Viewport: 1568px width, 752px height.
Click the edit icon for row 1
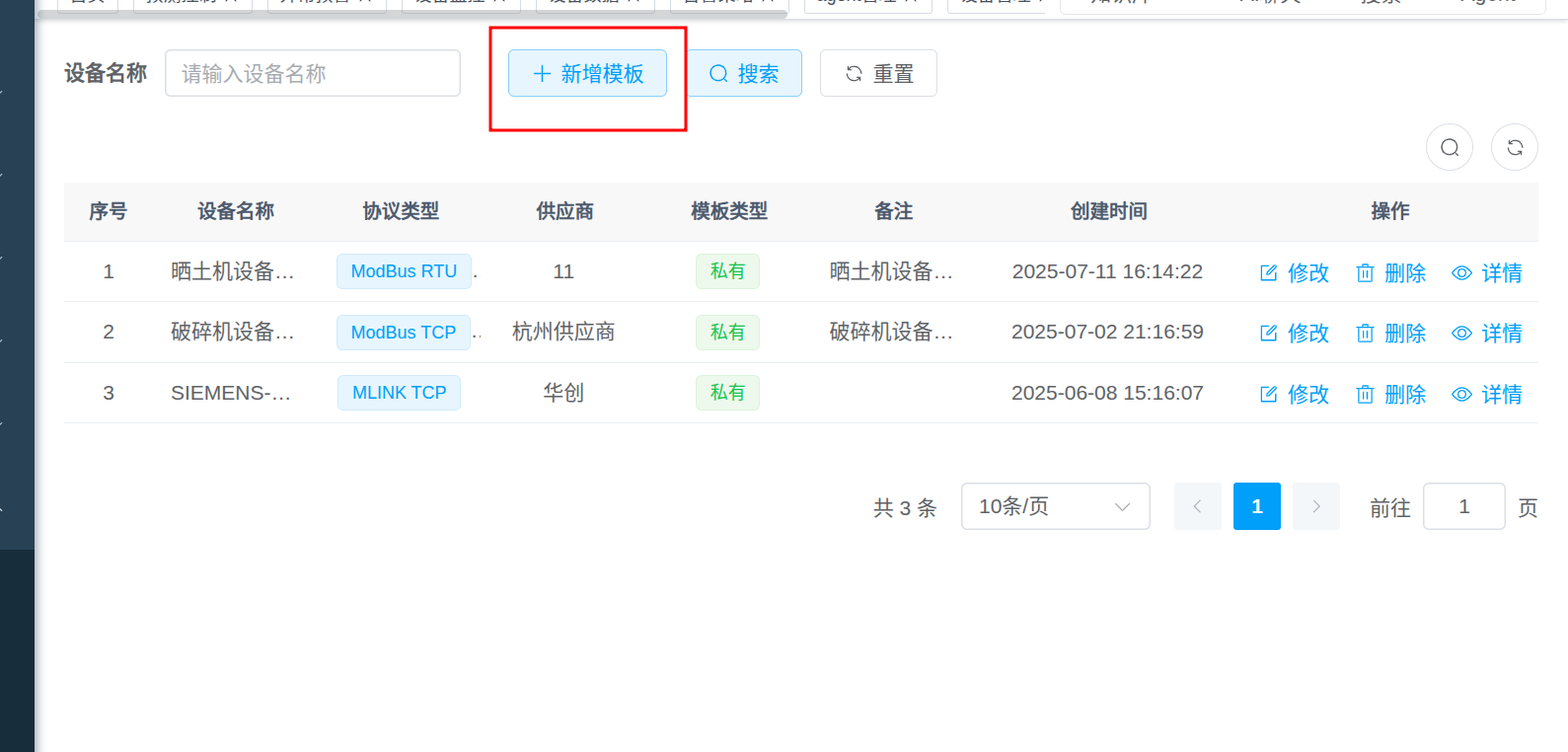tap(1269, 273)
